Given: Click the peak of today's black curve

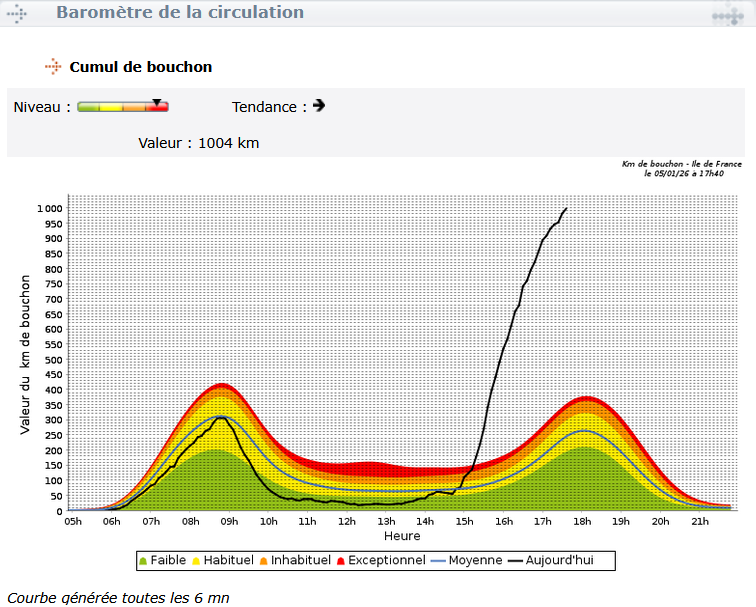Looking at the screenshot, I should tap(566, 209).
